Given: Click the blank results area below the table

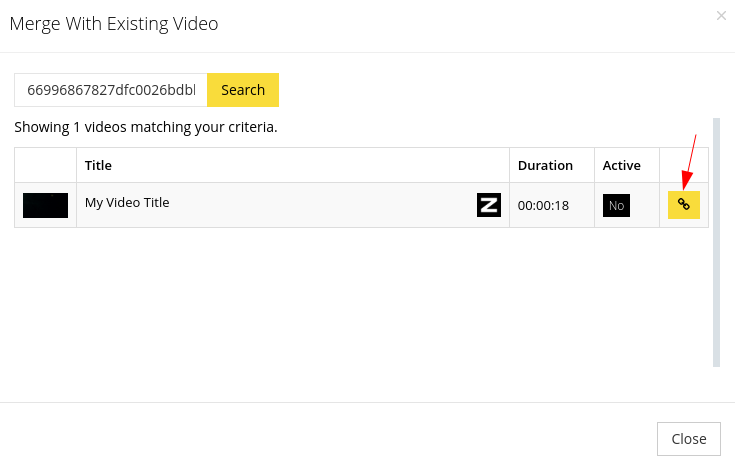Looking at the screenshot, I should [361, 298].
